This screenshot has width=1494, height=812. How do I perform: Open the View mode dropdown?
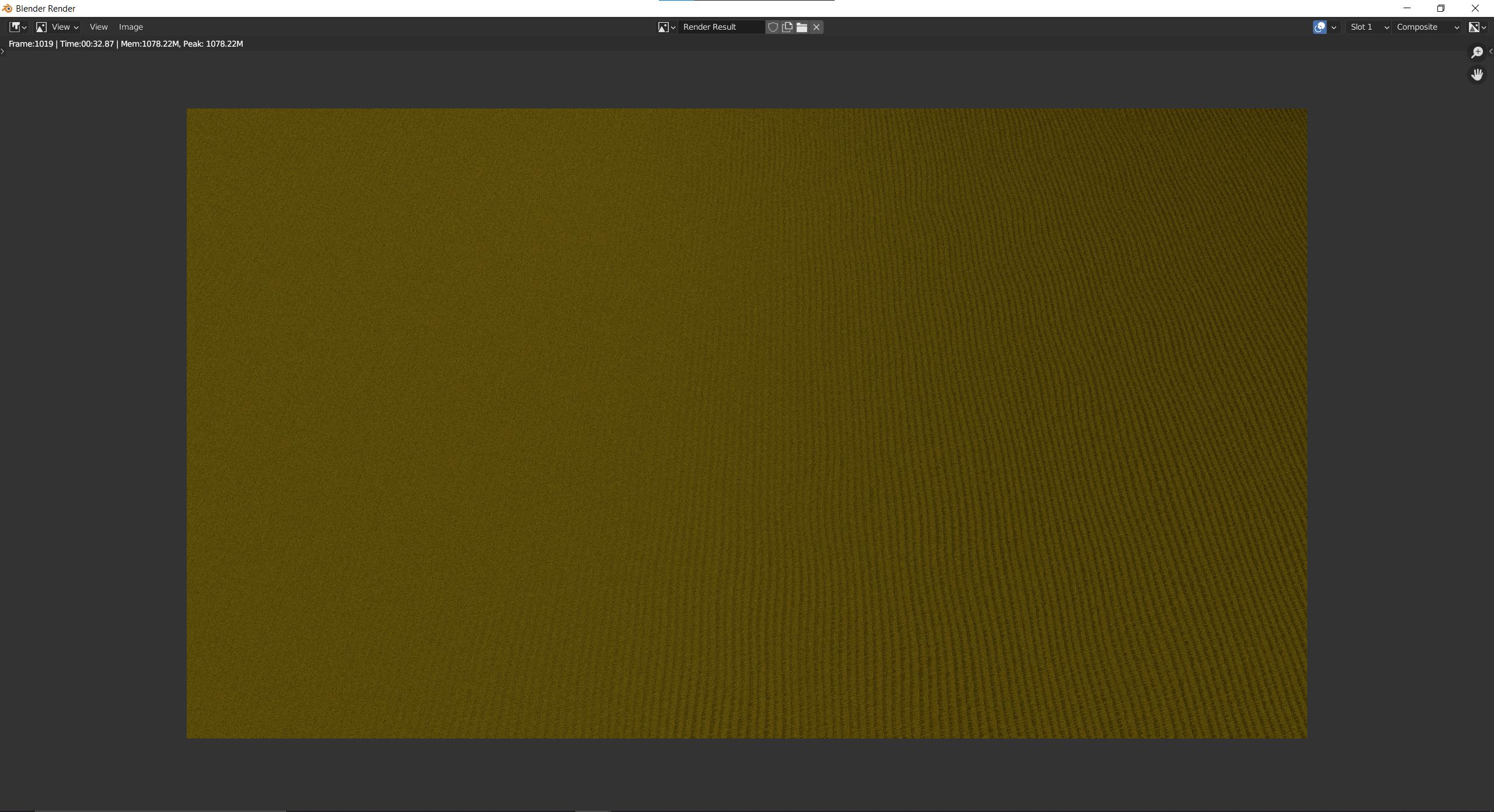point(57,27)
